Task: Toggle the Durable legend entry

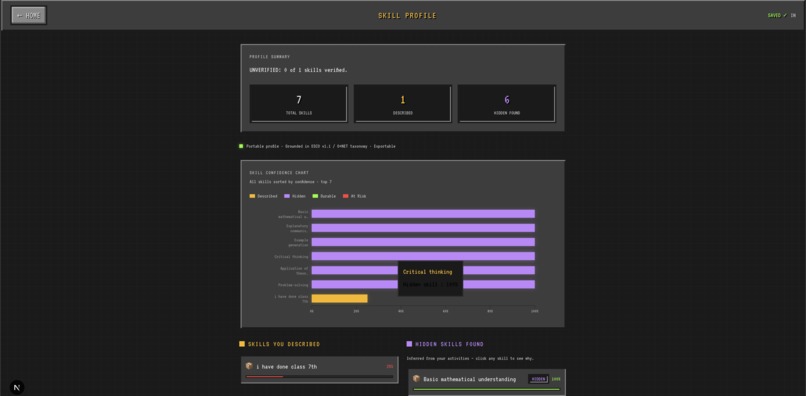Action: point(324,196)
